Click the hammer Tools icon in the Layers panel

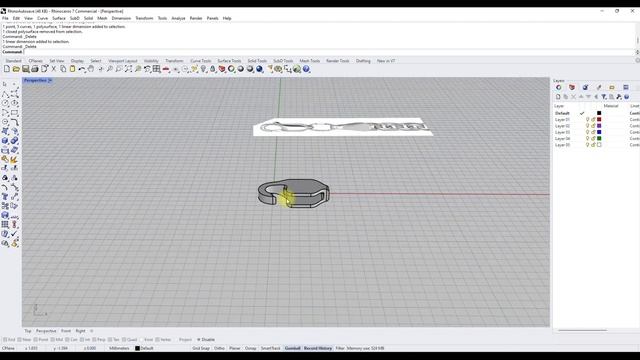coord(619,97)
